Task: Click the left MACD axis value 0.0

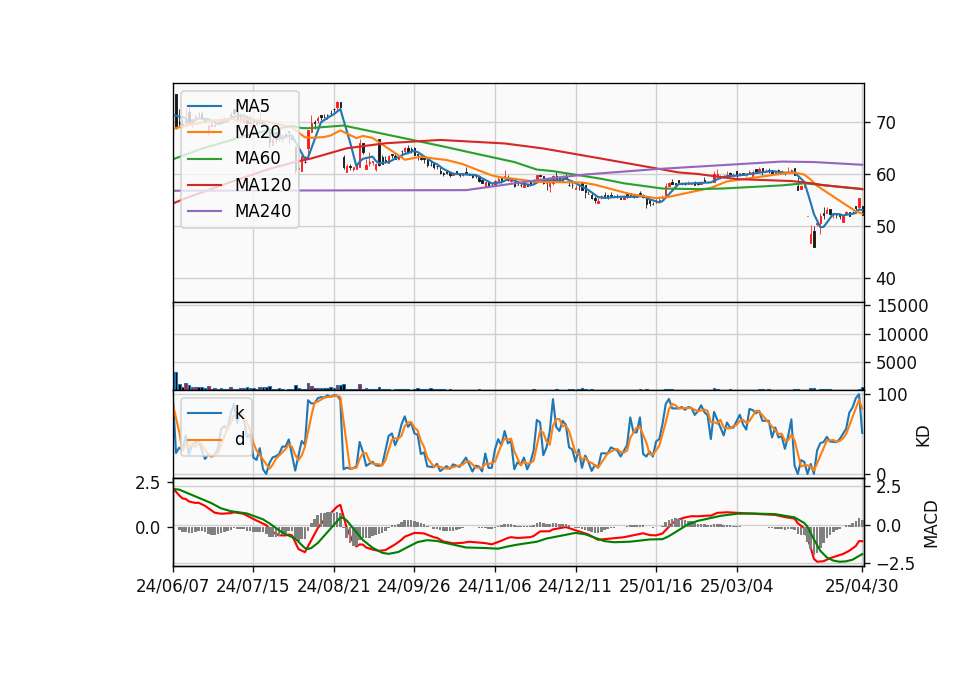Action: 148,528
